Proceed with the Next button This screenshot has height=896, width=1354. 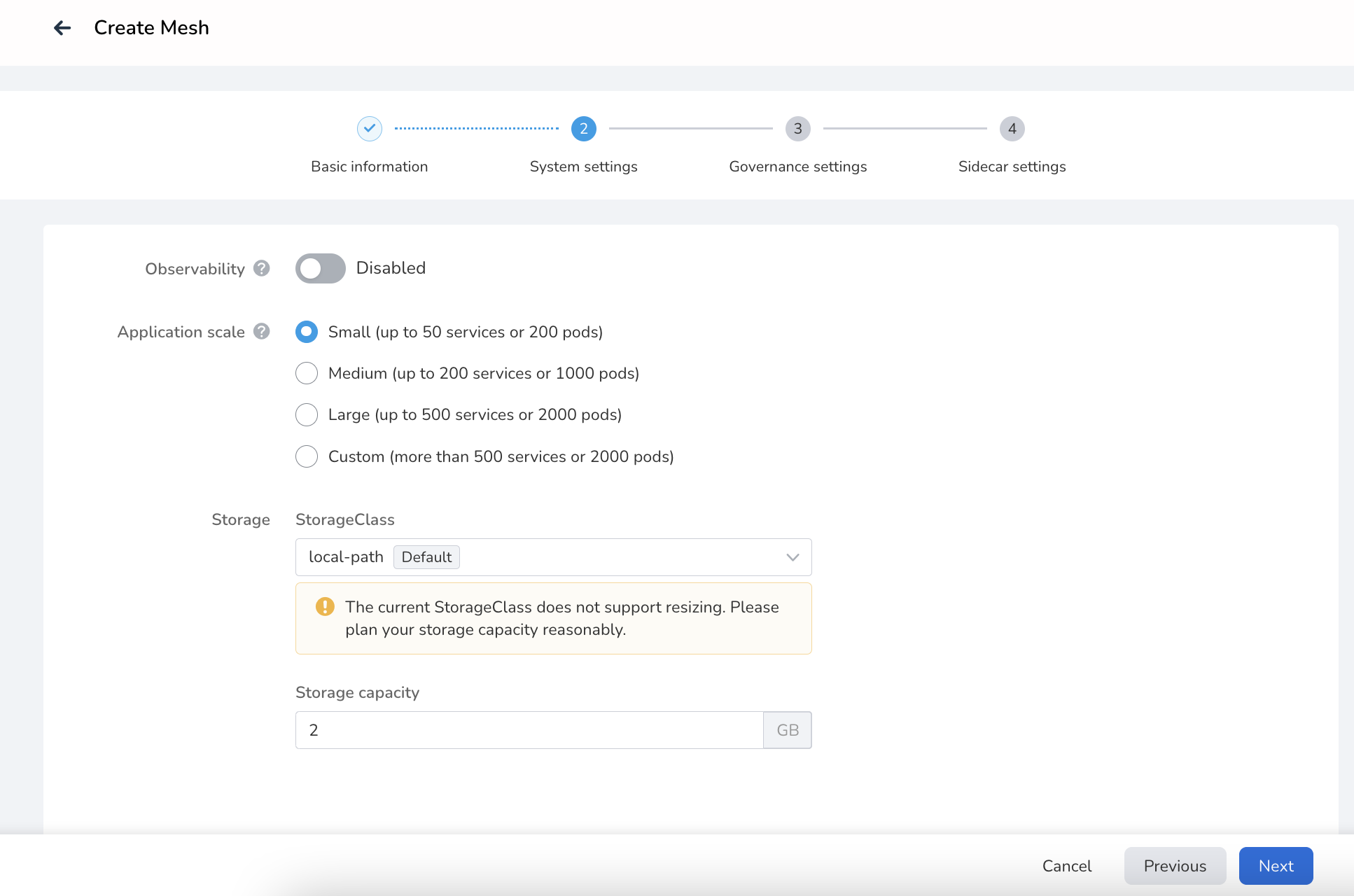[x=1276, y=866]
